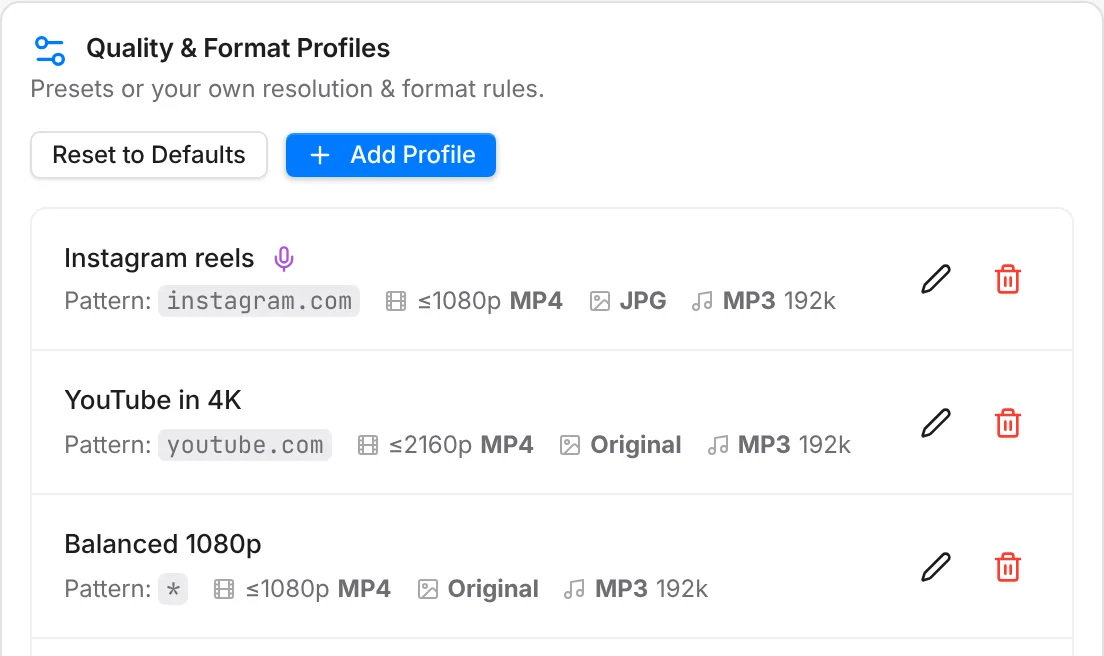The image size is (1104, 656).
Task: Click the ≤2160p MP4 video setting
Action: [x=461, y=445]
